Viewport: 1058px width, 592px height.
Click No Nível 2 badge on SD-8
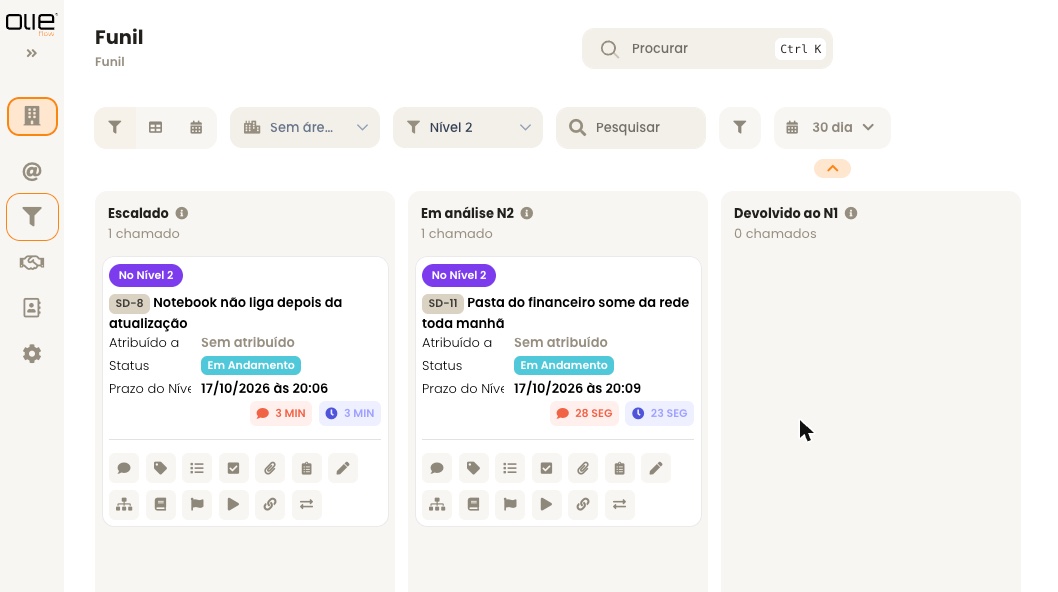click(146, 275)
